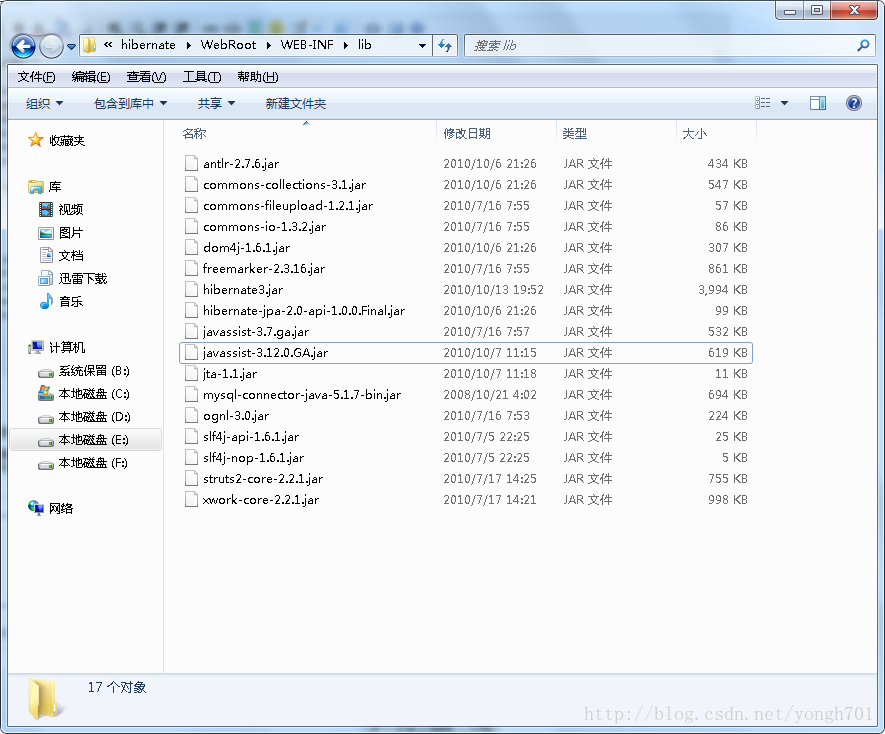Screen dimensions: 885x734
Task: Select file commons-collections-3.1.jar
Action: tap(466, 185)
